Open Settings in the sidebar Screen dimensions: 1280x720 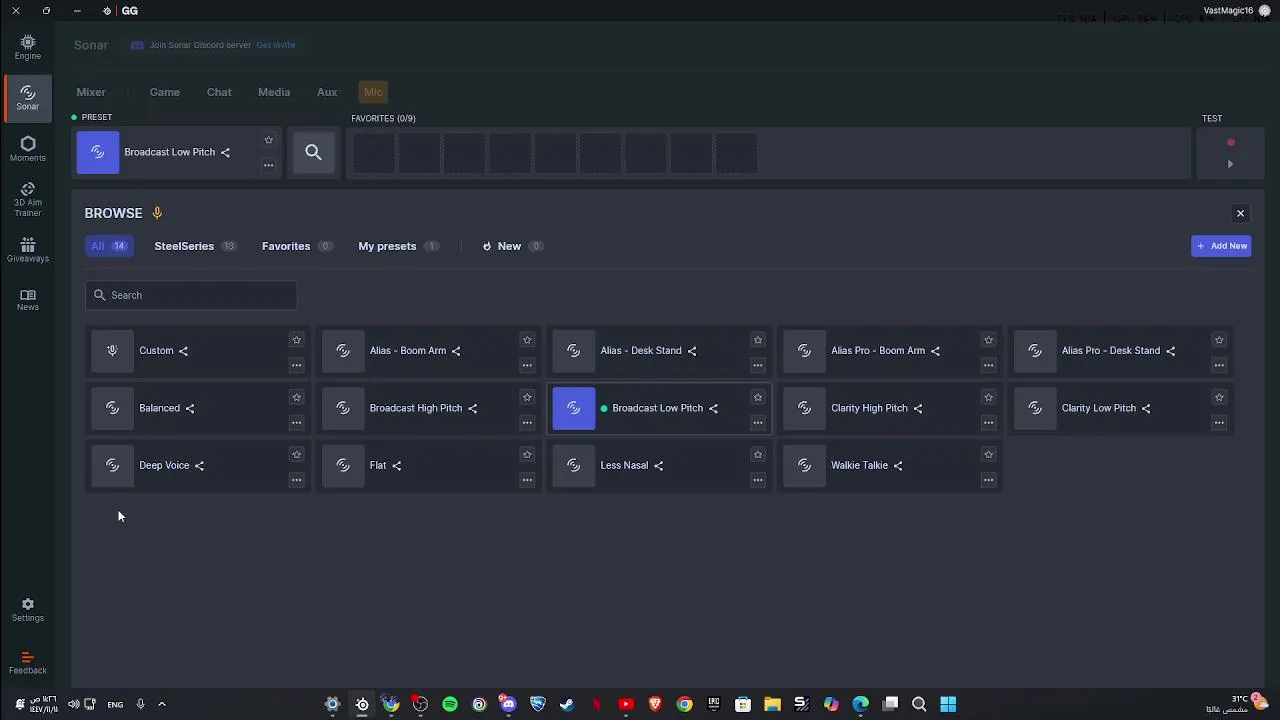coord(27,610)
